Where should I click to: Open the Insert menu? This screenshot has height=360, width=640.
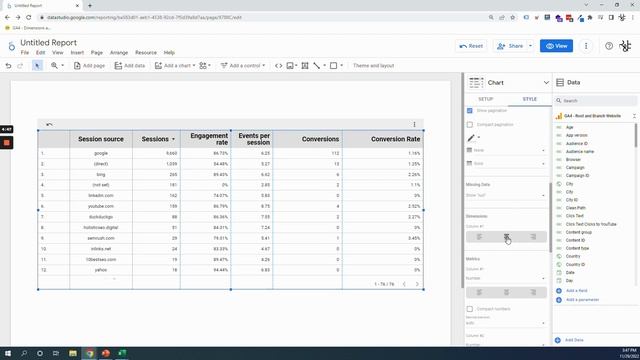[77, 53]
